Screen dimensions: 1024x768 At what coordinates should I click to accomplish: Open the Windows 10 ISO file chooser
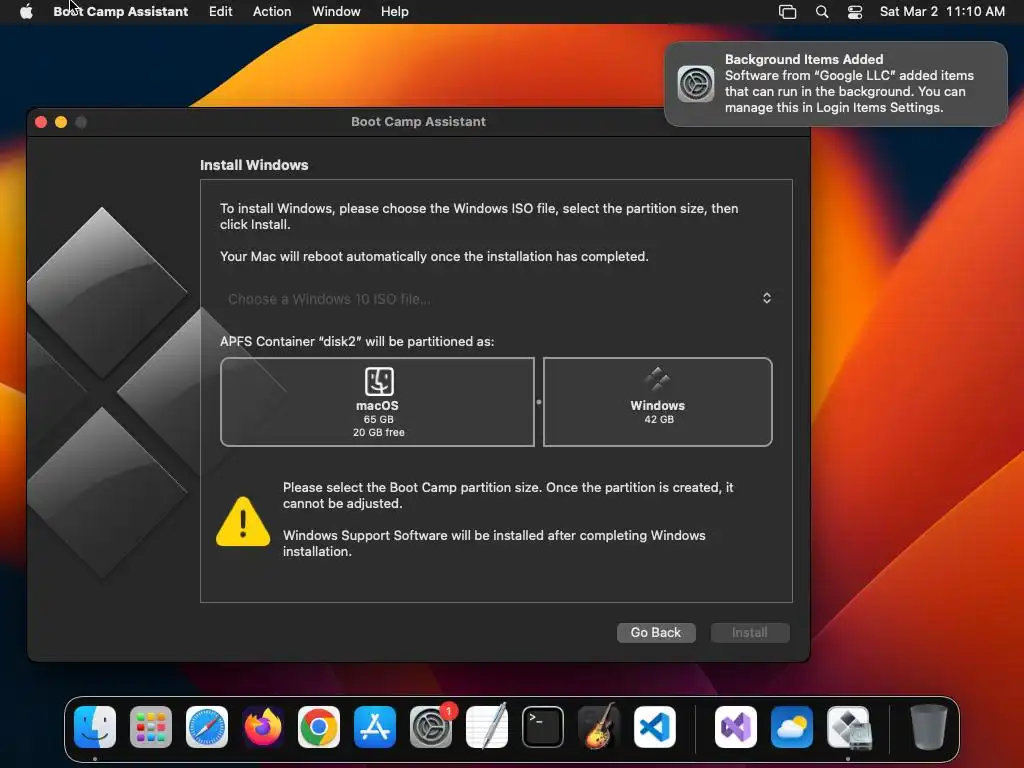pyautogui.click(x=496, y=298)
